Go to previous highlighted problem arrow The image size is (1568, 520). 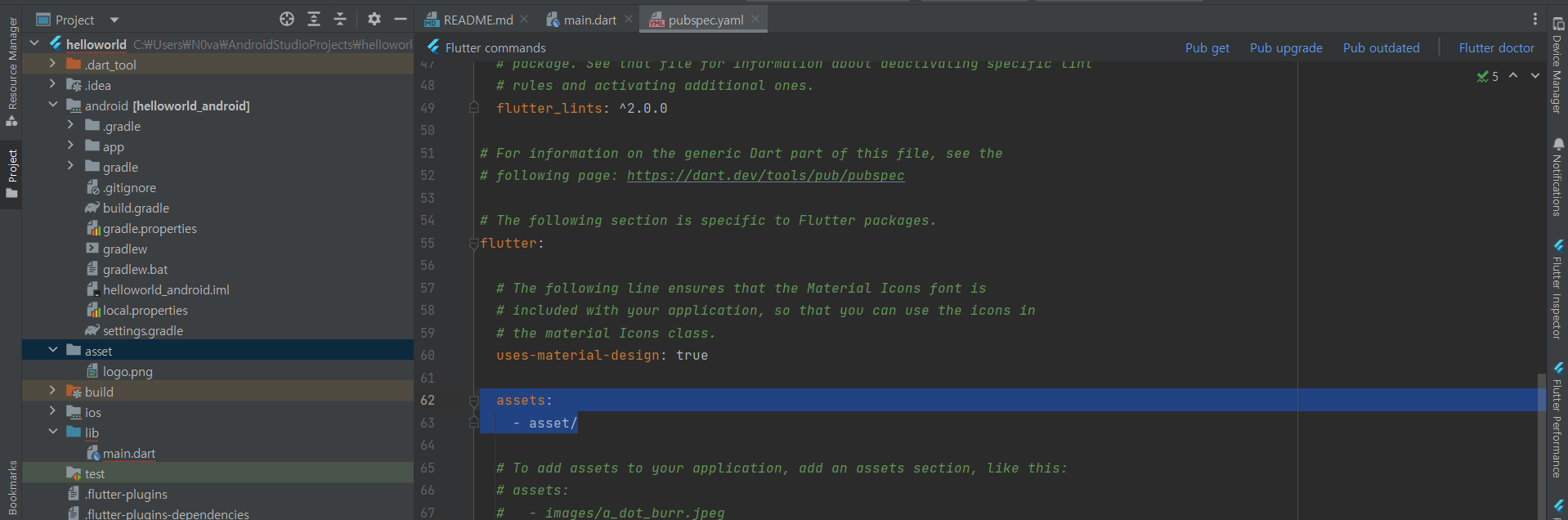[x=1513, y=75]
